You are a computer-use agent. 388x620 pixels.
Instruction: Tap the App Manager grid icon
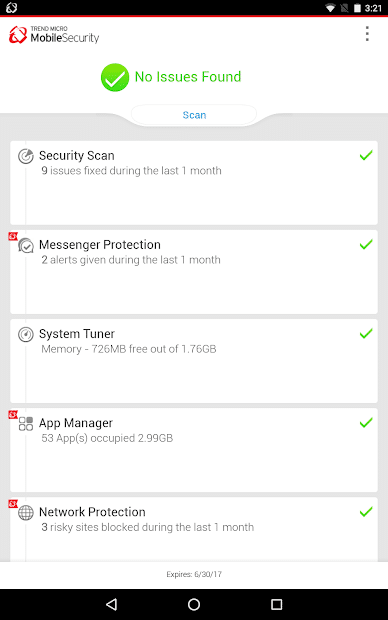(26, 424)
